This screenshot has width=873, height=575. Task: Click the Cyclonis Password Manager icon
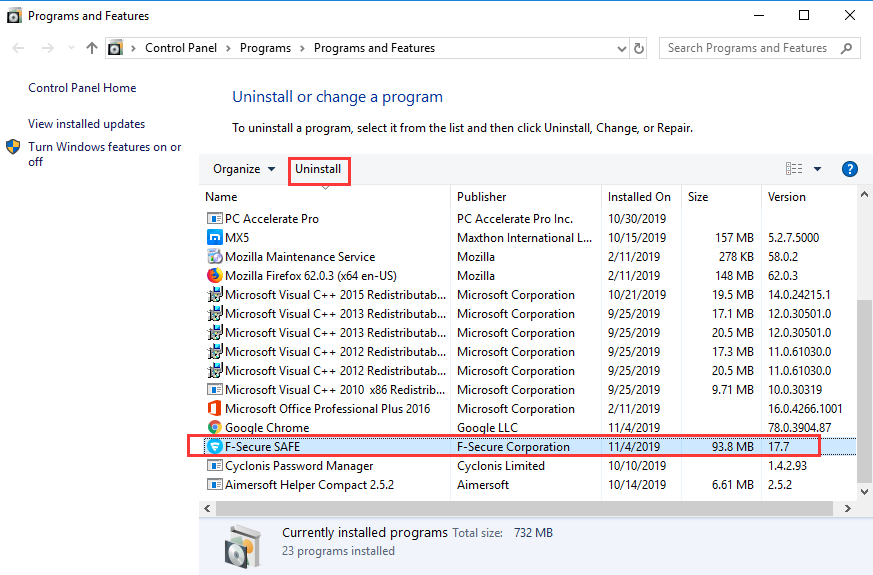214,465
